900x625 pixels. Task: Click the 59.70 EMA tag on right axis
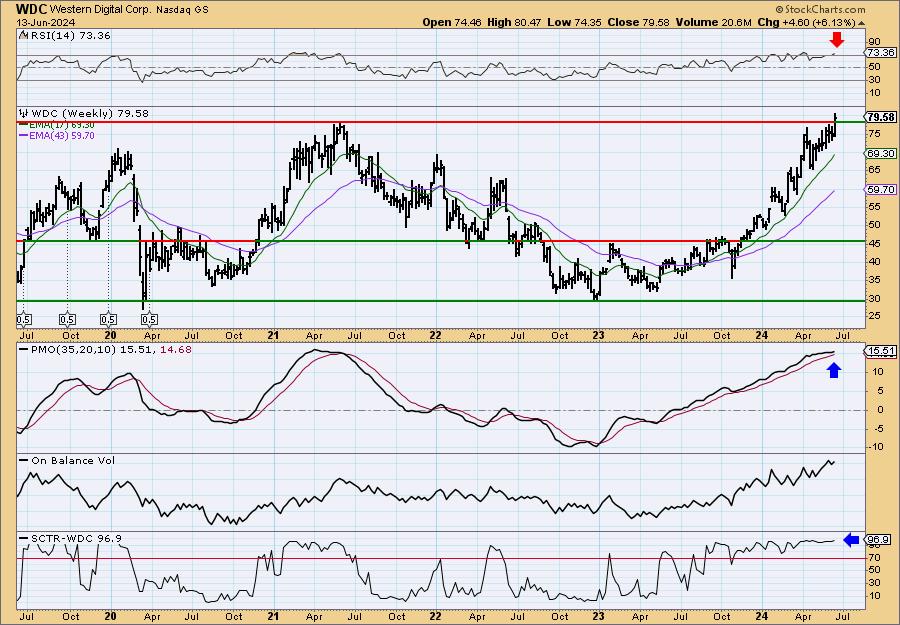point(880,189)
